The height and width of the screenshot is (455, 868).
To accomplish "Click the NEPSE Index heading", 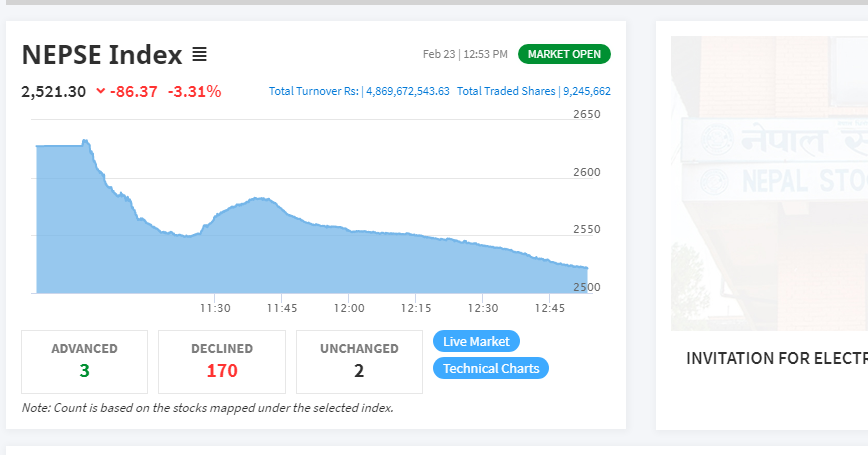I will [x=102, y=54].
